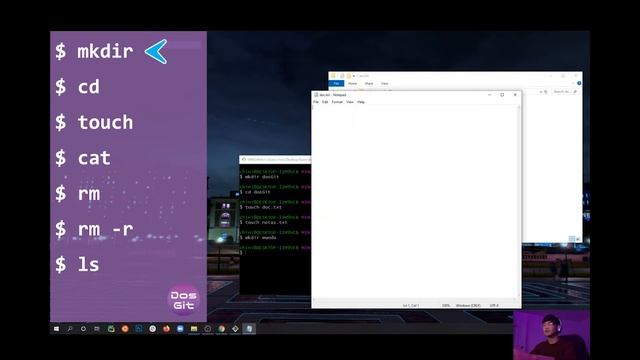Switch to View tab in Explorer

click(384, 83)
